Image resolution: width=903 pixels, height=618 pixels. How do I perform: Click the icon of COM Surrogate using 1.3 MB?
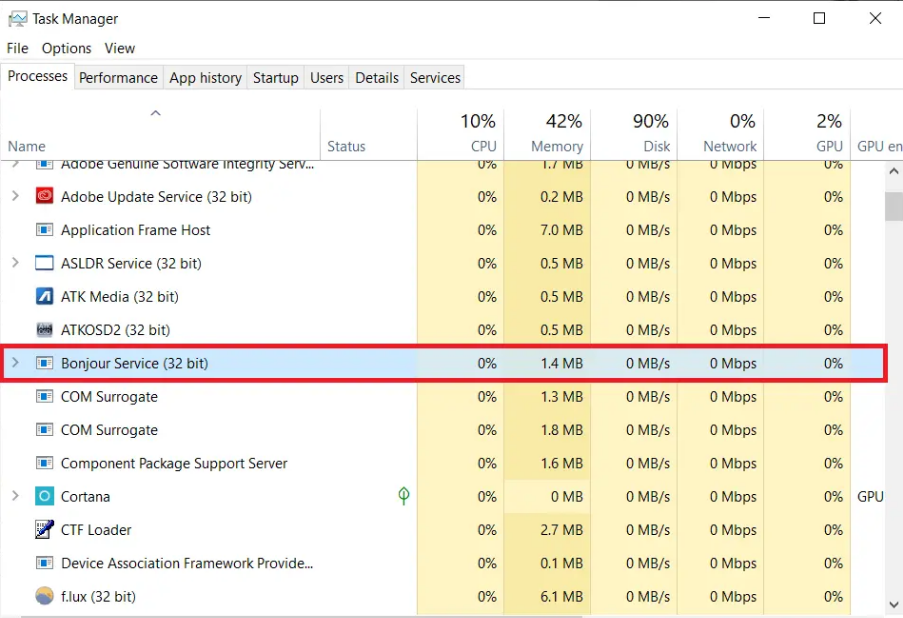pos(44,397)
